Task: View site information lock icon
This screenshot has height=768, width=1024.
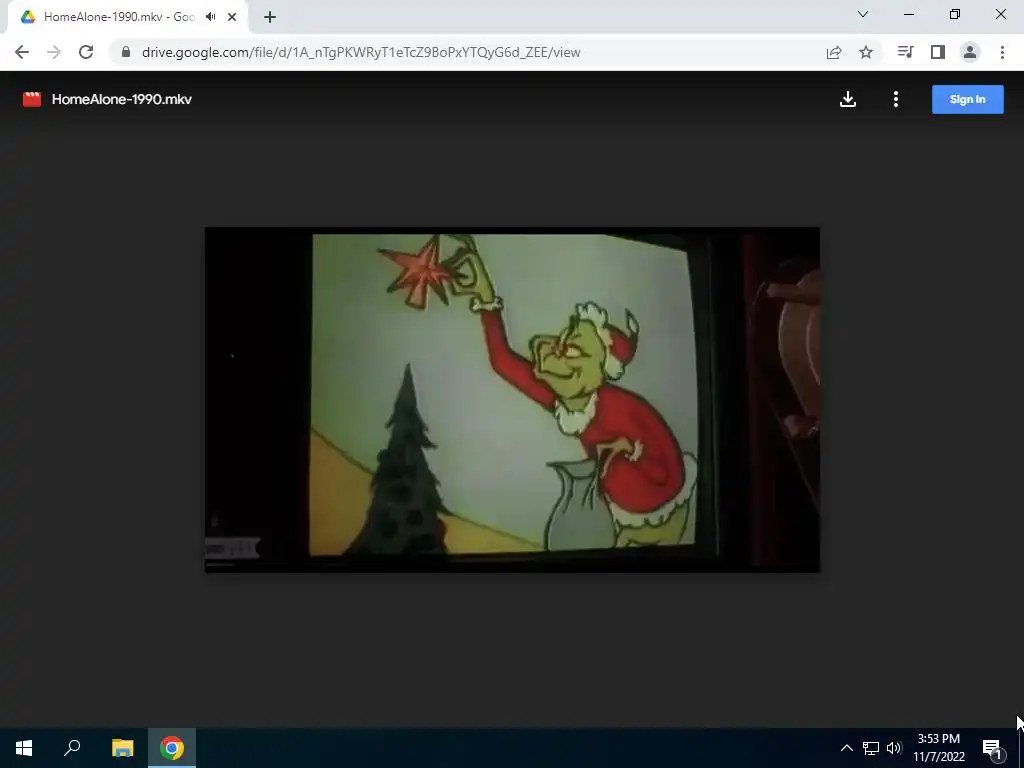Action: pyautogui.click(x=126, y=52)
